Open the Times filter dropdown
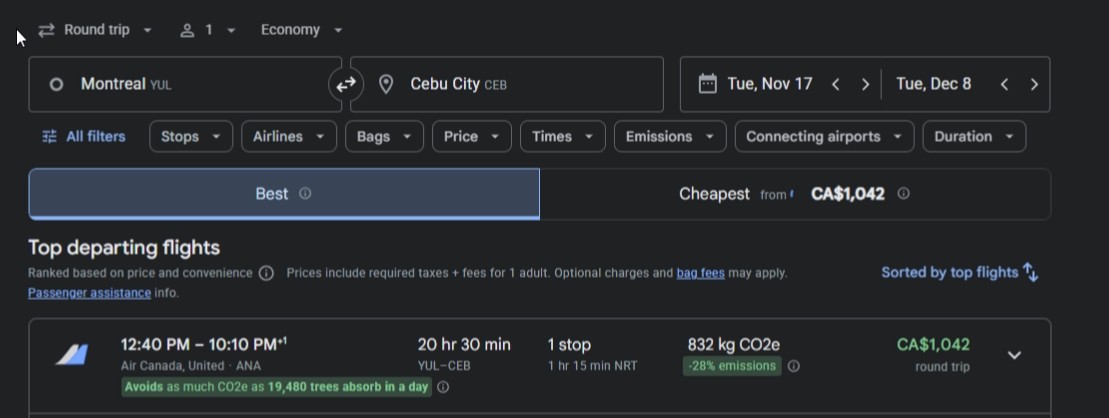1109x418 pixels. (x=563, y=137)
